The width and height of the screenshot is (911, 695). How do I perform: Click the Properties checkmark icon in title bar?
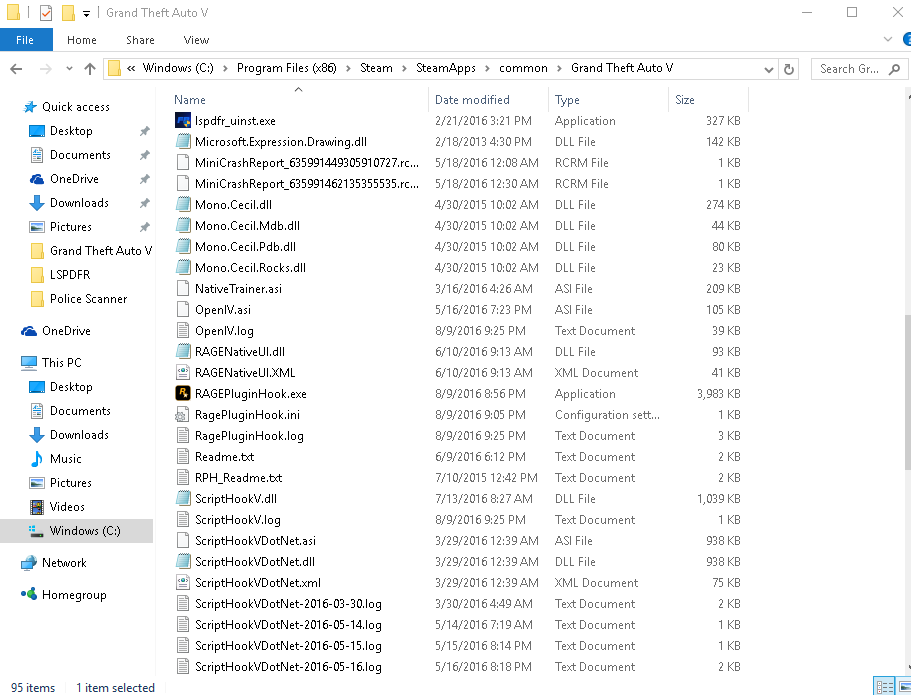click(x=46, y=12)
